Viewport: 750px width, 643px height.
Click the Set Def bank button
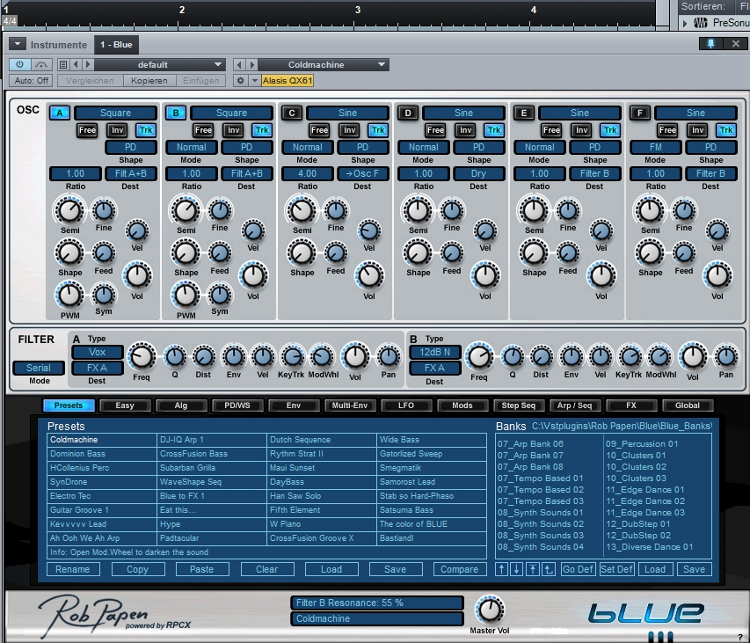pos(617,569)
